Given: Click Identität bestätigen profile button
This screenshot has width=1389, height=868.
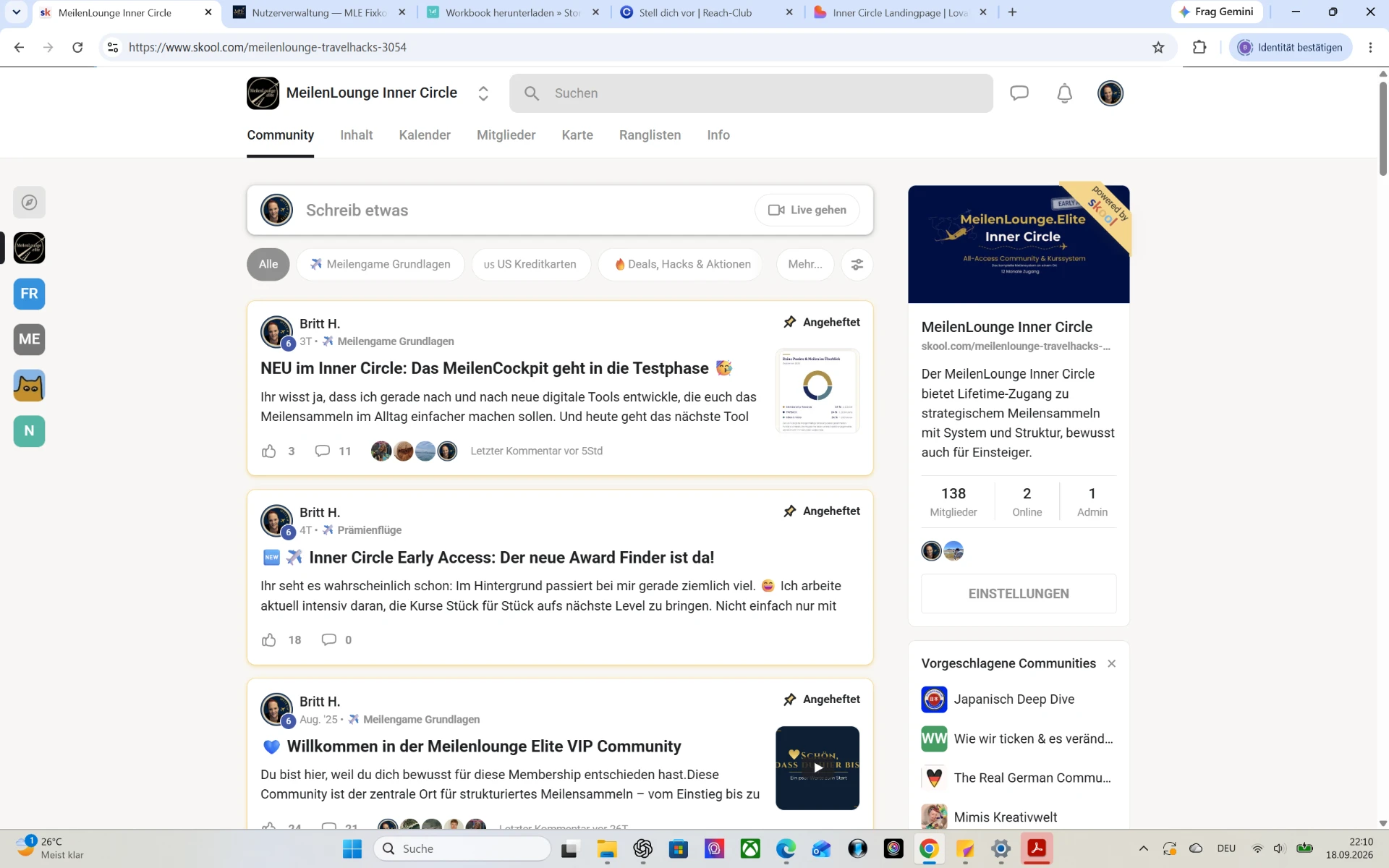Looking at the screenshot, I should coord(1291,48).
